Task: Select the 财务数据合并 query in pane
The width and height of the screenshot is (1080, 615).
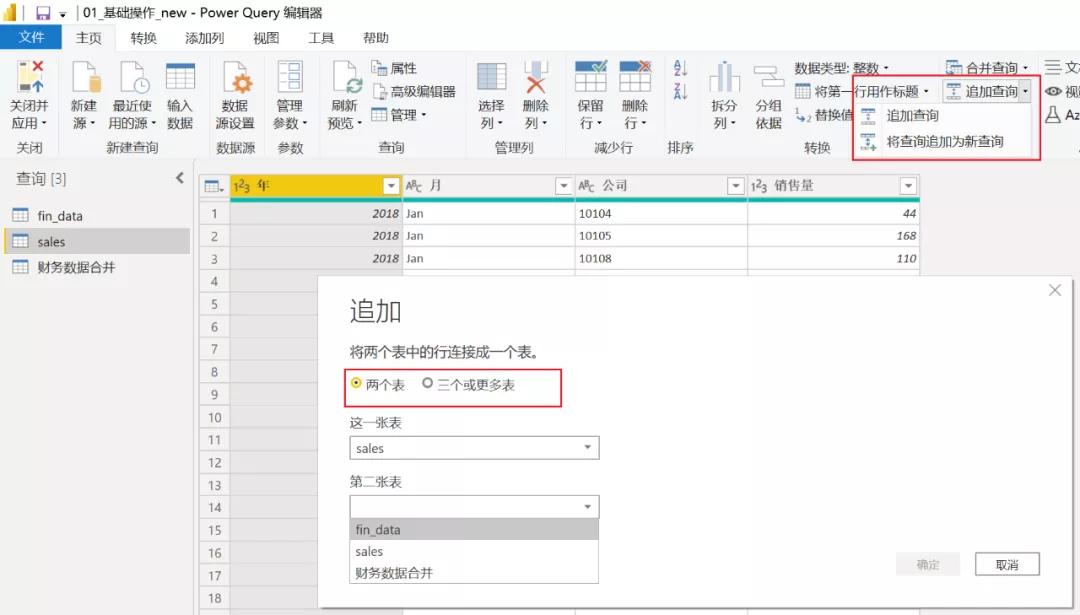Action: (x=96, y=267)
